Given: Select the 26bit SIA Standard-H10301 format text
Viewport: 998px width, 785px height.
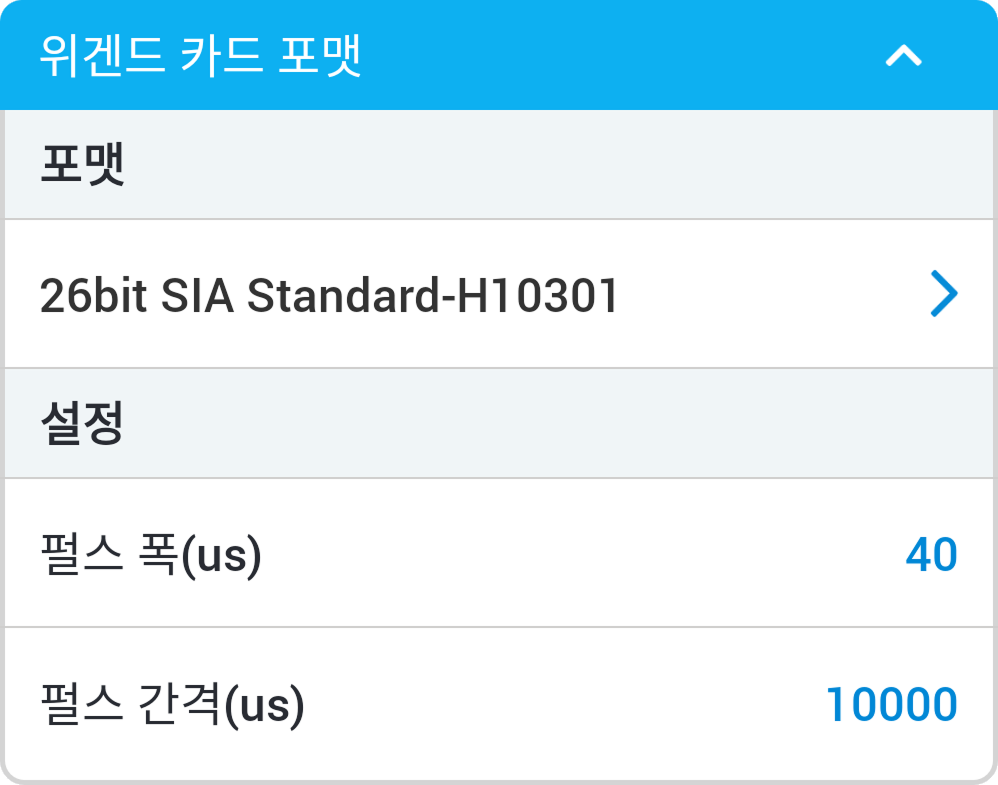Looking at the screenshot, I should [x=329, y=296].
